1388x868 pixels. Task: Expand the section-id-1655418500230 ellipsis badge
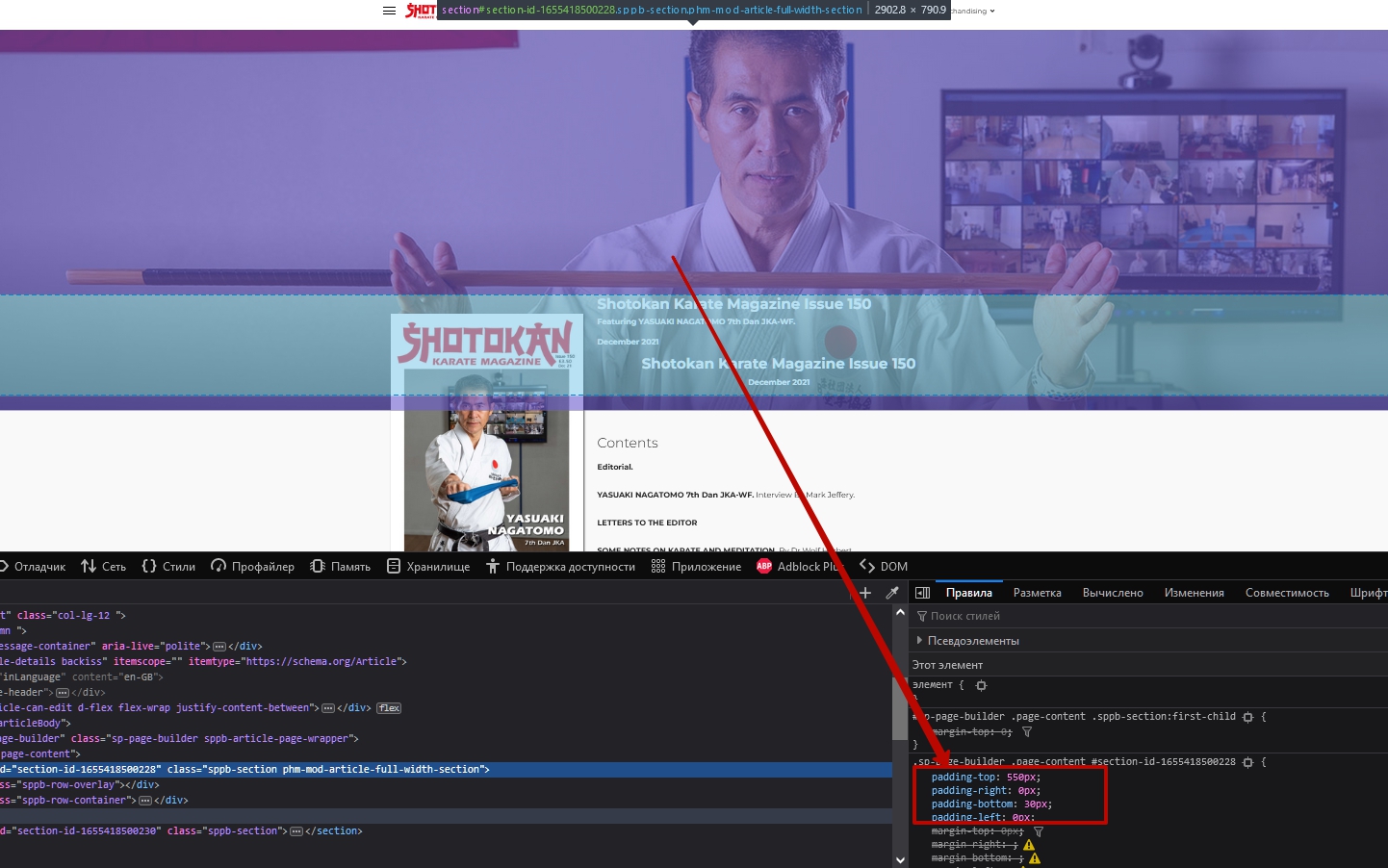click(x=296, y=831)
